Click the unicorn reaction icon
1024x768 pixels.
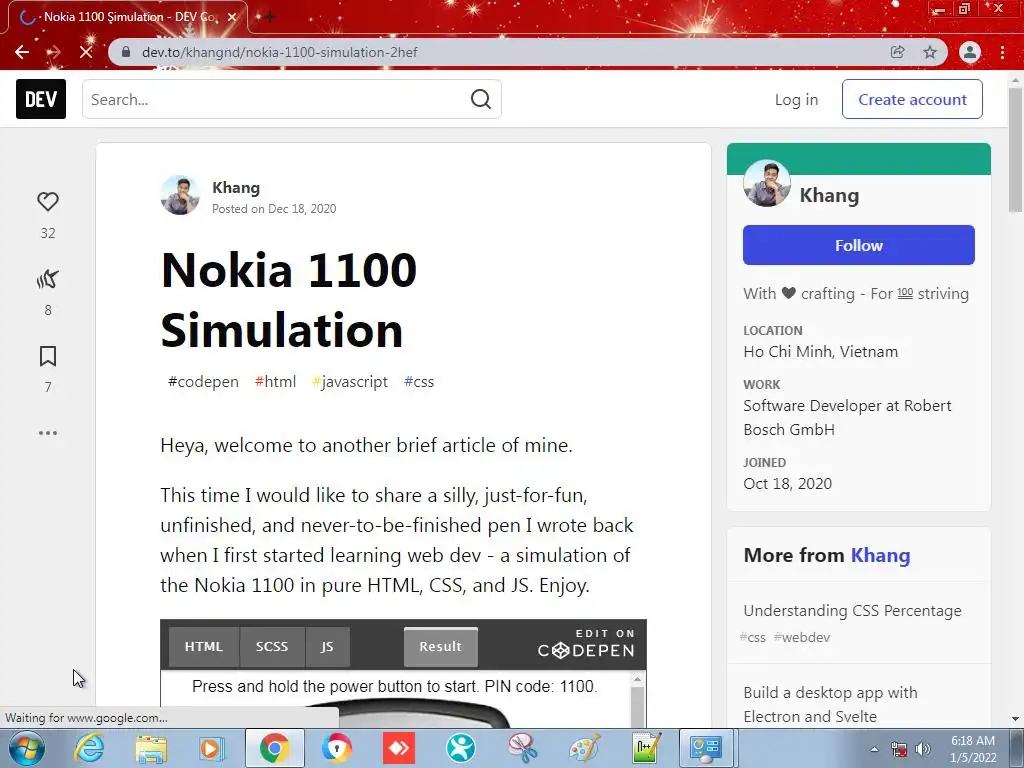(48, 279)
